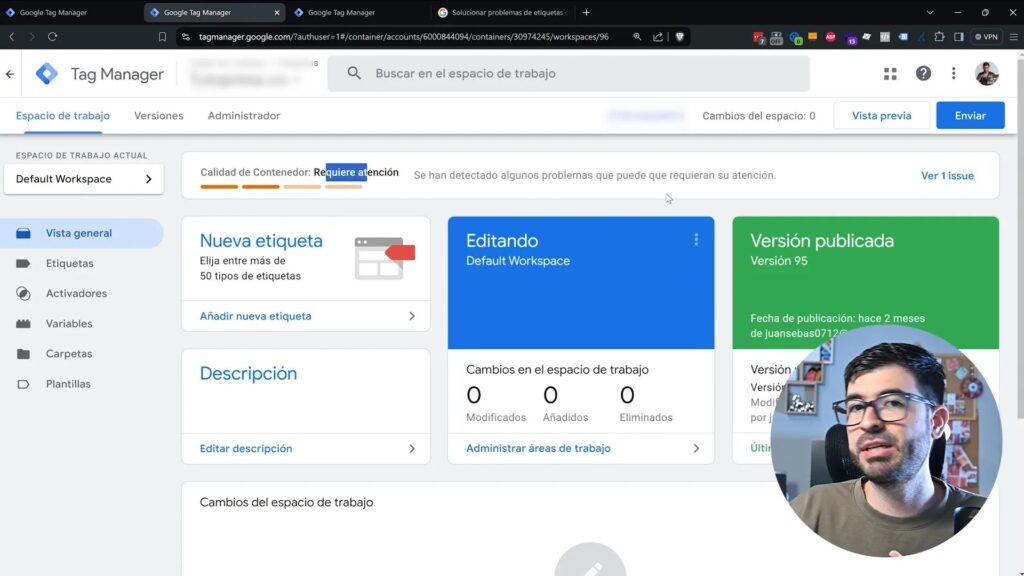The image size is (1024, 576).
Task: Bookmark this page in the address bar
Action: tap(162, 37)
